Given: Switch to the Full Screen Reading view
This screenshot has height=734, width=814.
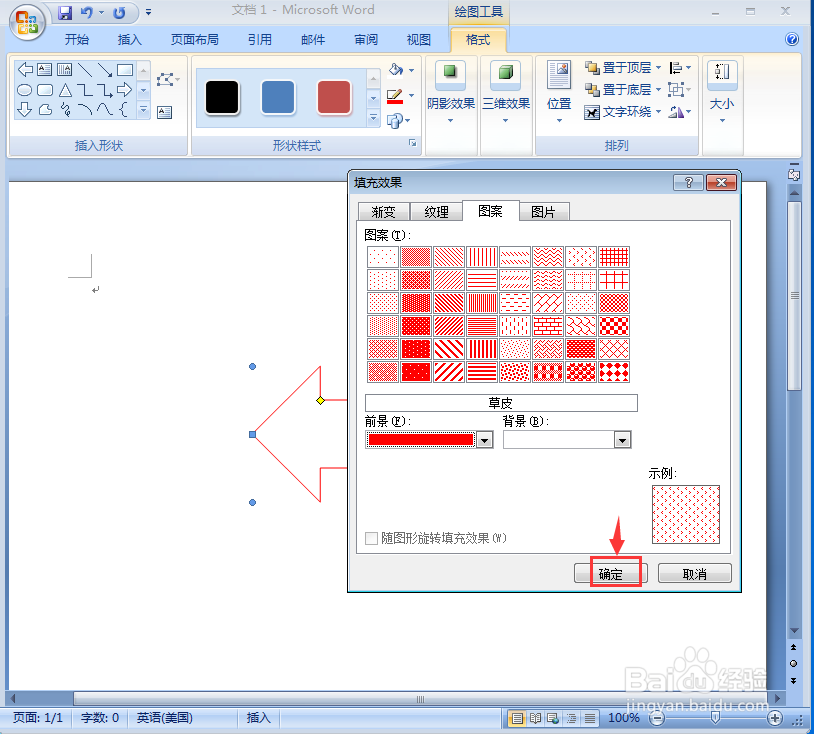Looking at the screenshot, I should click(x=535, y=718).
